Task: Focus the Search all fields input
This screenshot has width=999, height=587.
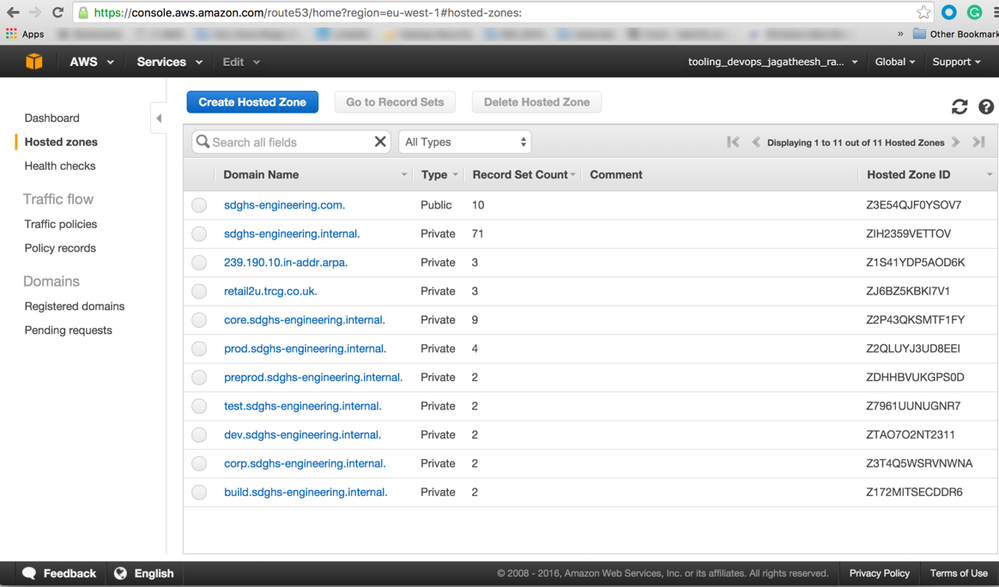Action: pyautogui.click(x=288, y=142)
